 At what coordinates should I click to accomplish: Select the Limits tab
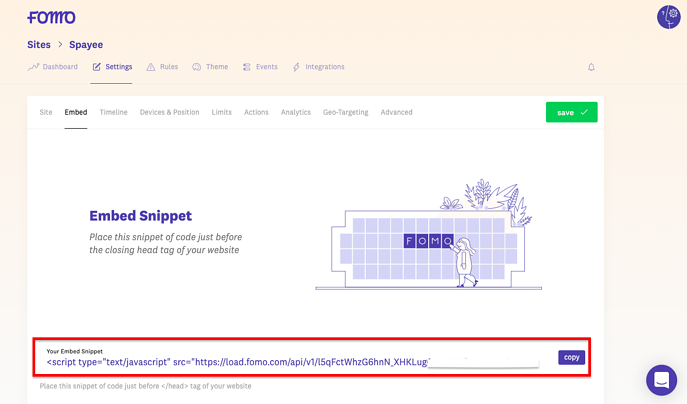221,112
